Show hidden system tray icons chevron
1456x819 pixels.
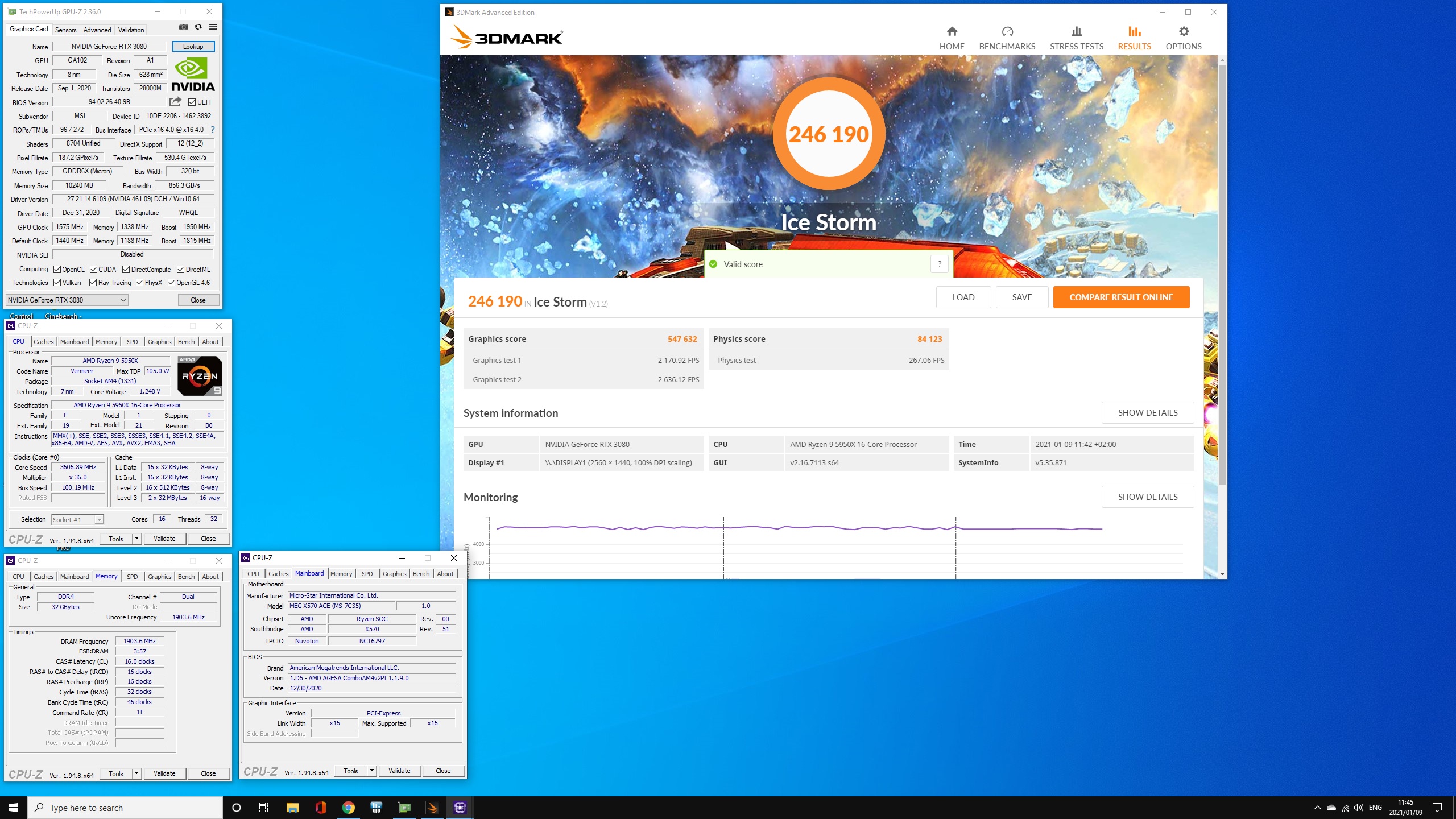pos(1317,808)
